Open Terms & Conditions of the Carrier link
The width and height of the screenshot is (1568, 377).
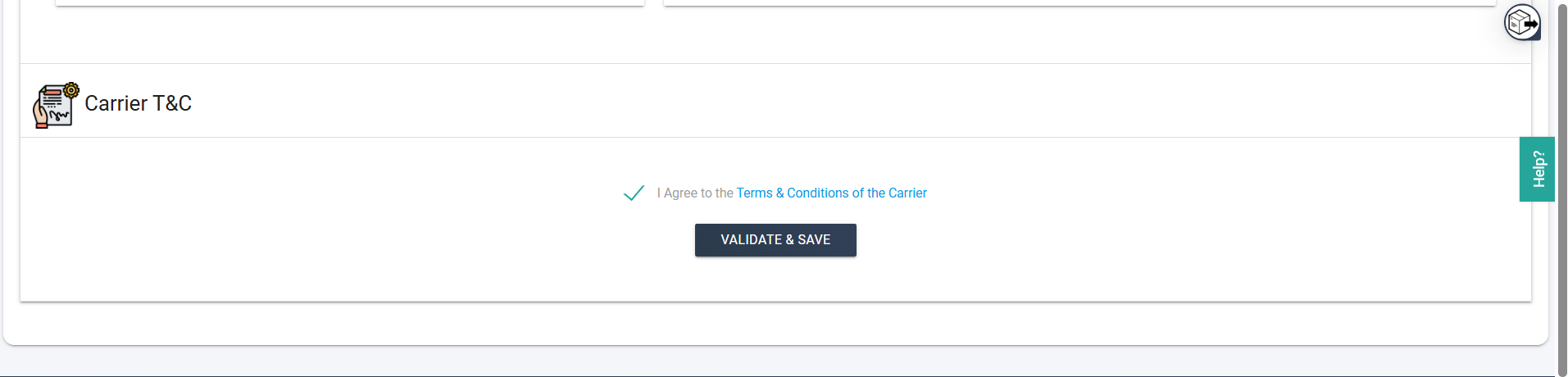pos(831,193)
